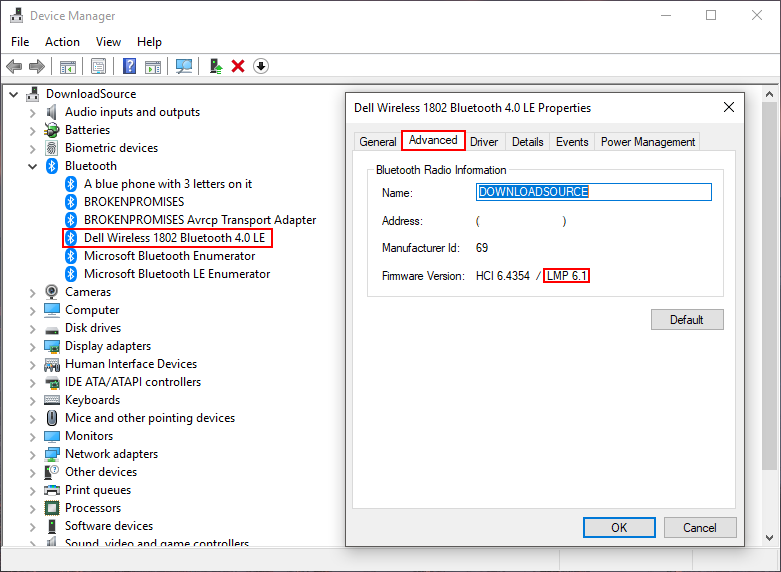Screen dimensions: 781x572
Task: Expand the Biometric devices category
Action: click(x=32, y=149)
